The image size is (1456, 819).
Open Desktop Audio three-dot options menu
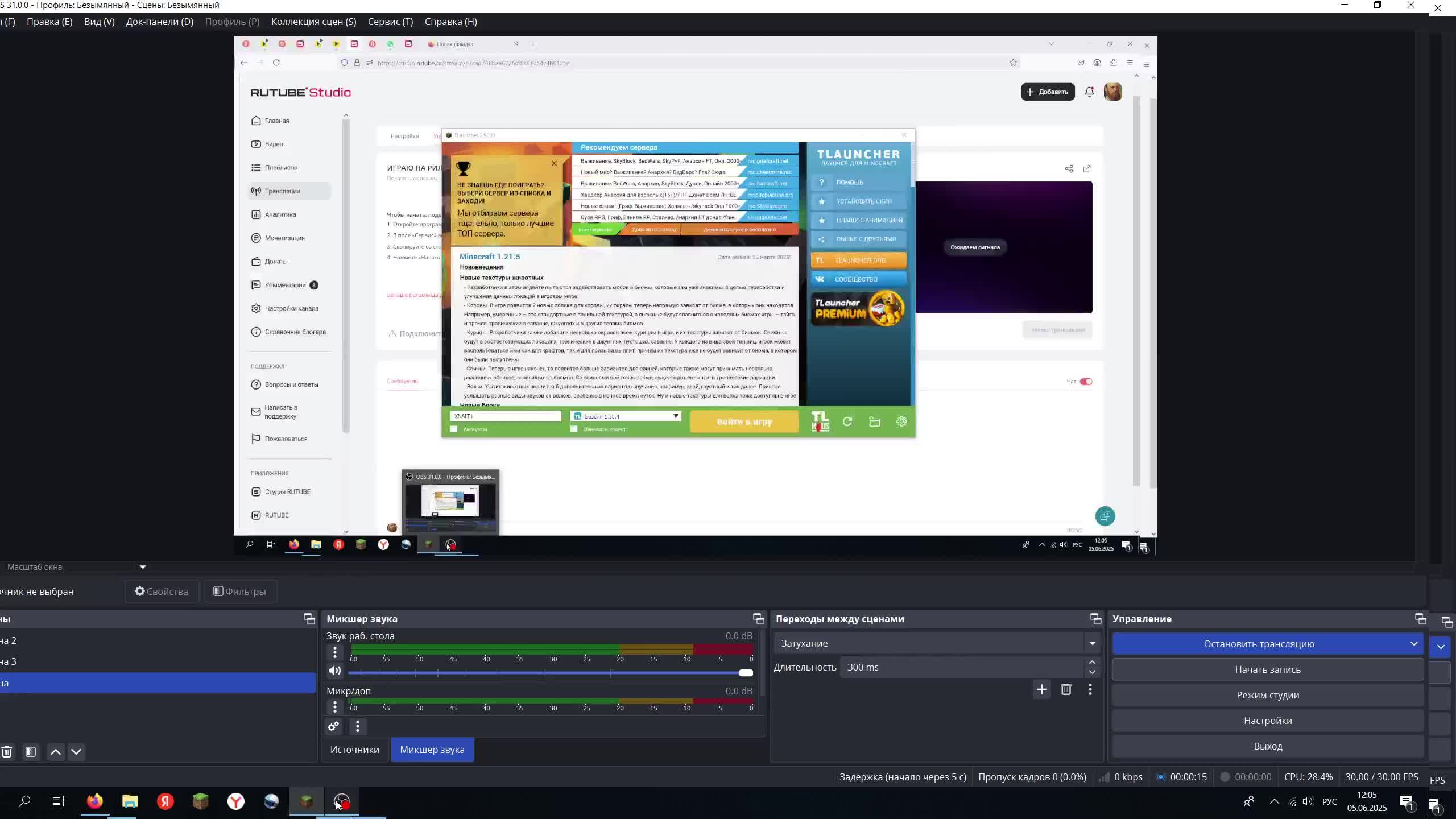pos(335,652)
